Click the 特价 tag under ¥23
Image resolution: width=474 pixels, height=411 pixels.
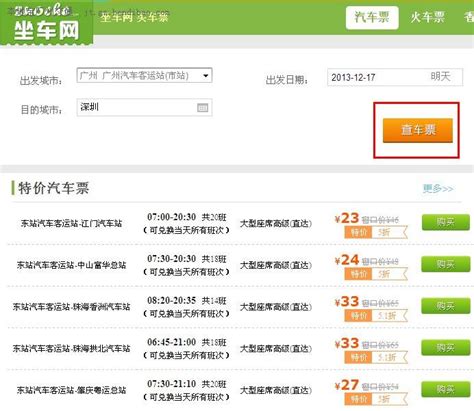(x=359, y=232)
